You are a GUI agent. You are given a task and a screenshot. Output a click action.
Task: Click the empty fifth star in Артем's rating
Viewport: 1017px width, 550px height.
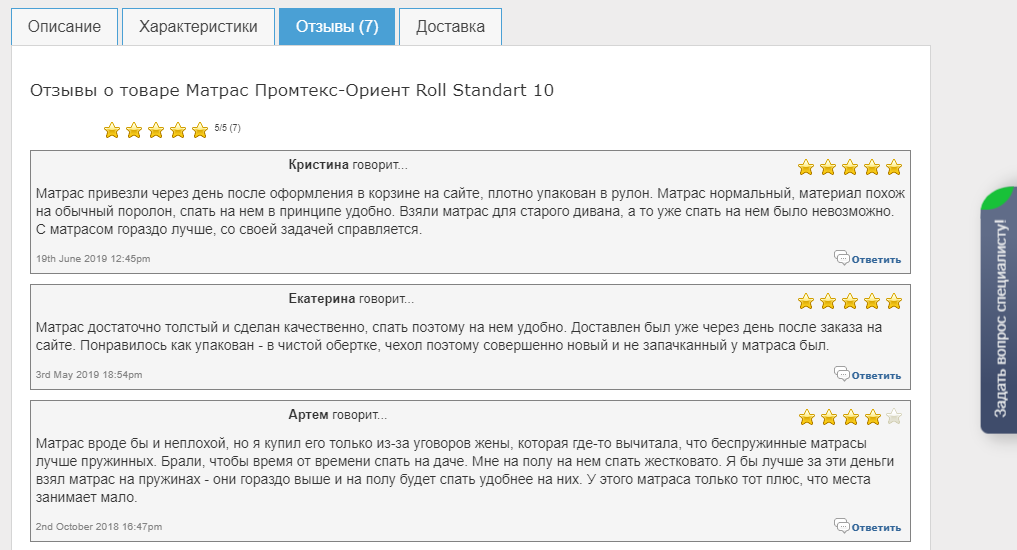pos(894,417)
